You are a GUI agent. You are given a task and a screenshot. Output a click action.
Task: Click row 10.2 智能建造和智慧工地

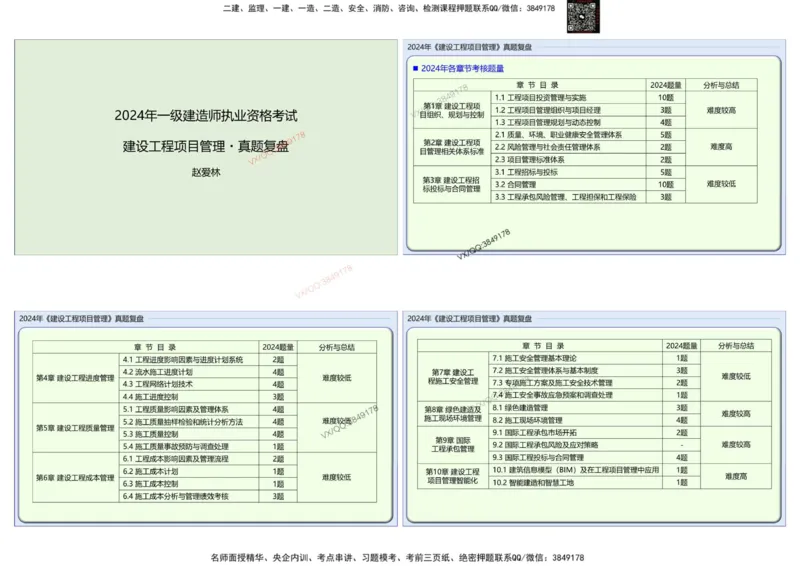click(x=576, y=482)
